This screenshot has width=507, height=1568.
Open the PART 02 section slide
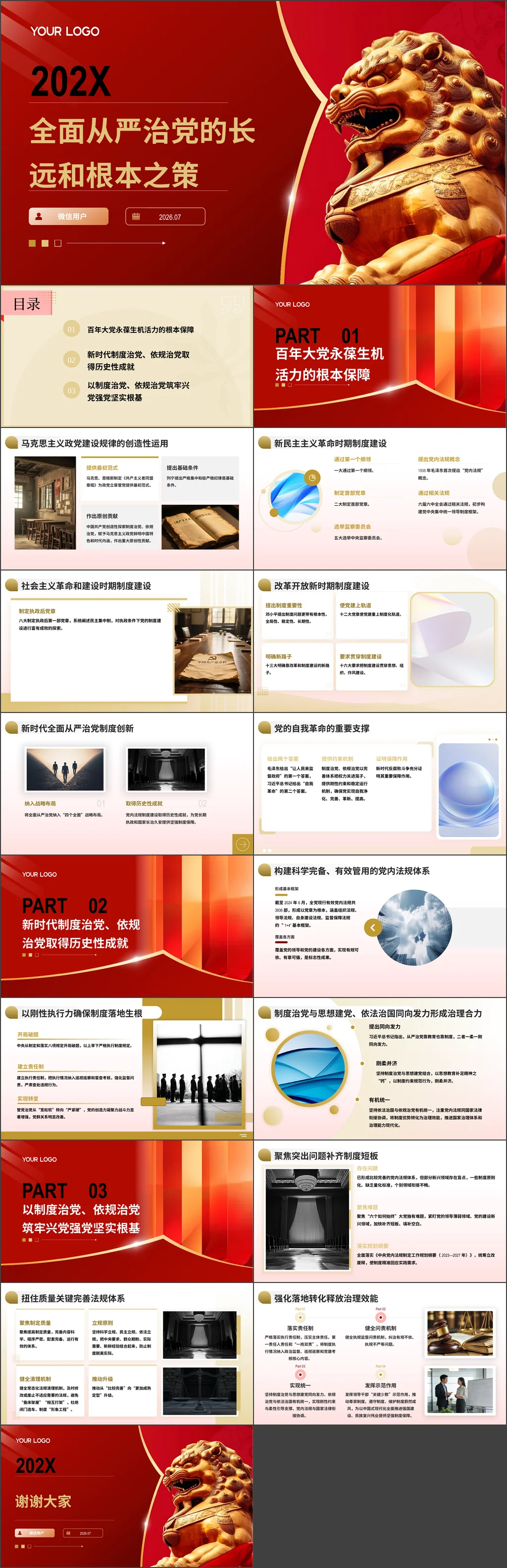click(x=127, y=926)
